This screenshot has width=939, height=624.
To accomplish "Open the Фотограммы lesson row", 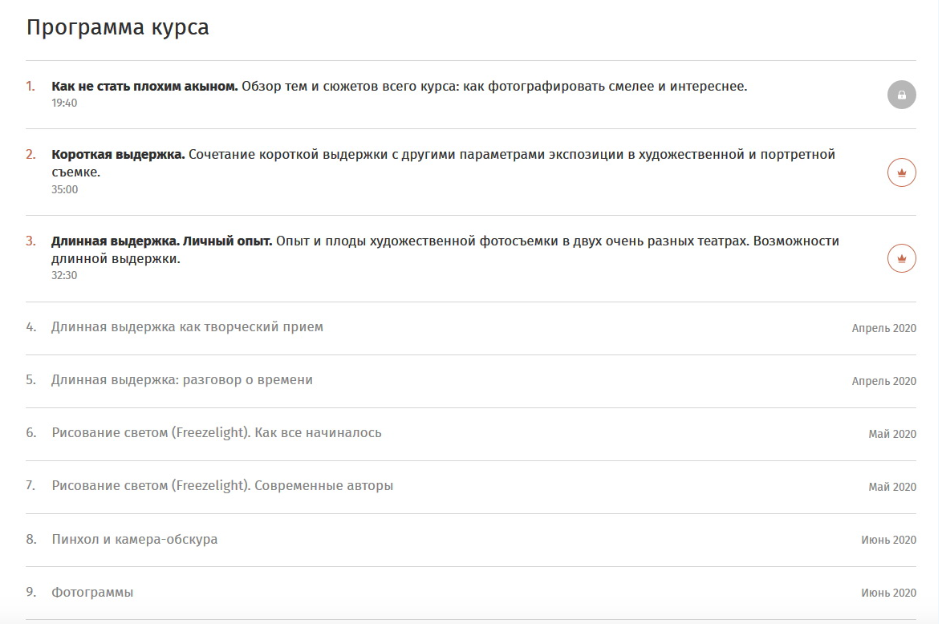I will [x=92, y=592].
